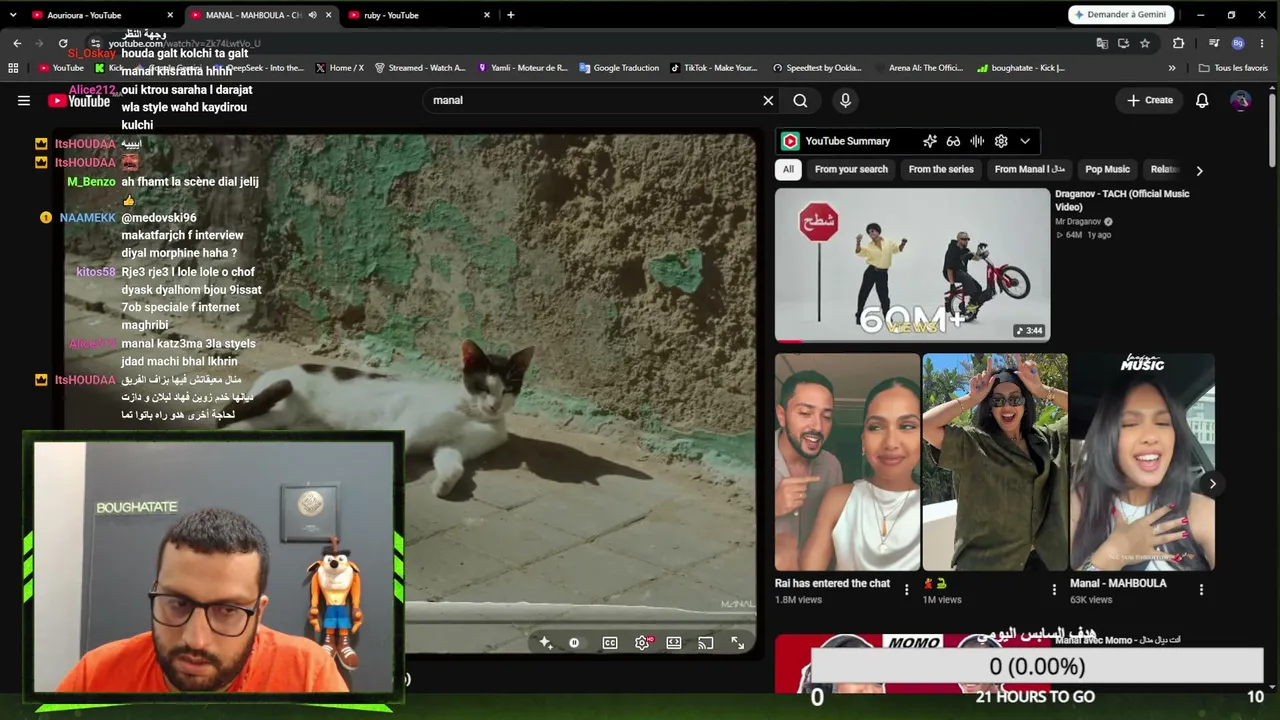
Task: Open the 1M views short thumbnail
Action: pos(995,462)
